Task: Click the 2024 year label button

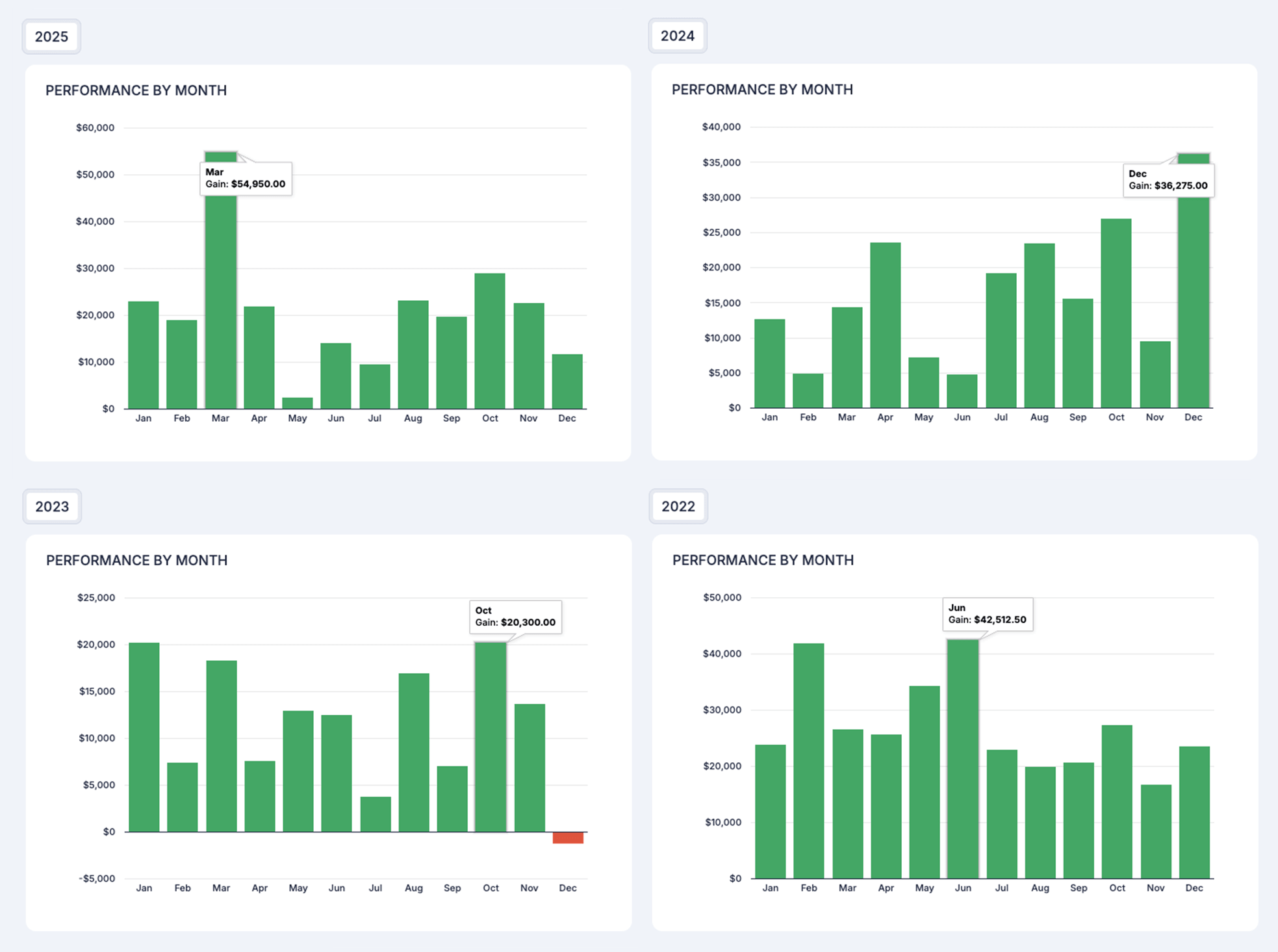Action: [x=677, y=36]
